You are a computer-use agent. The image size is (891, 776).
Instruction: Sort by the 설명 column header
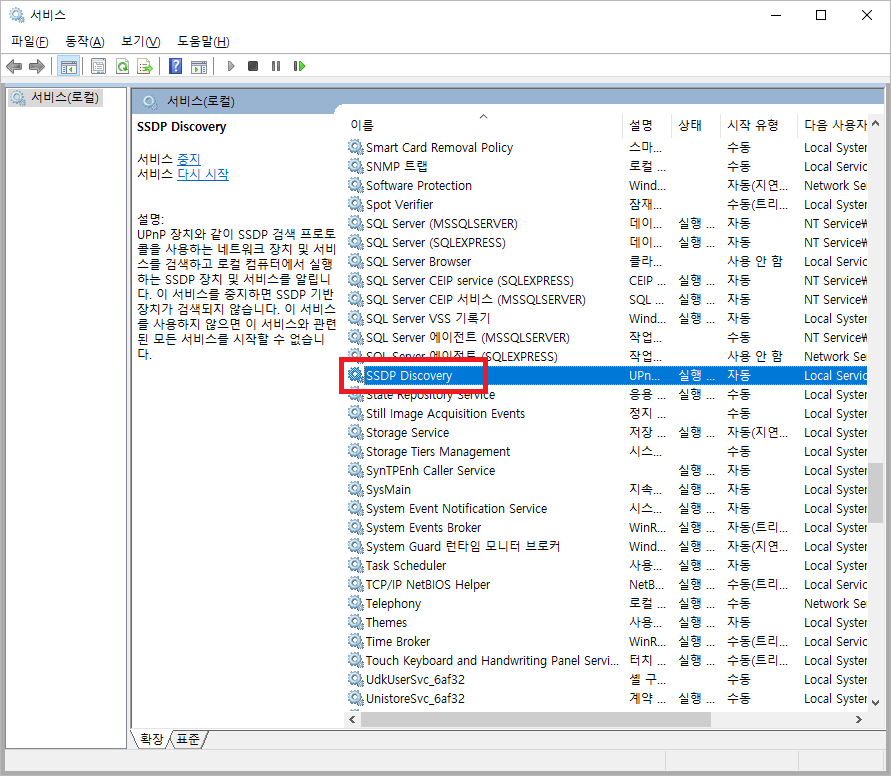click(648, 125)
